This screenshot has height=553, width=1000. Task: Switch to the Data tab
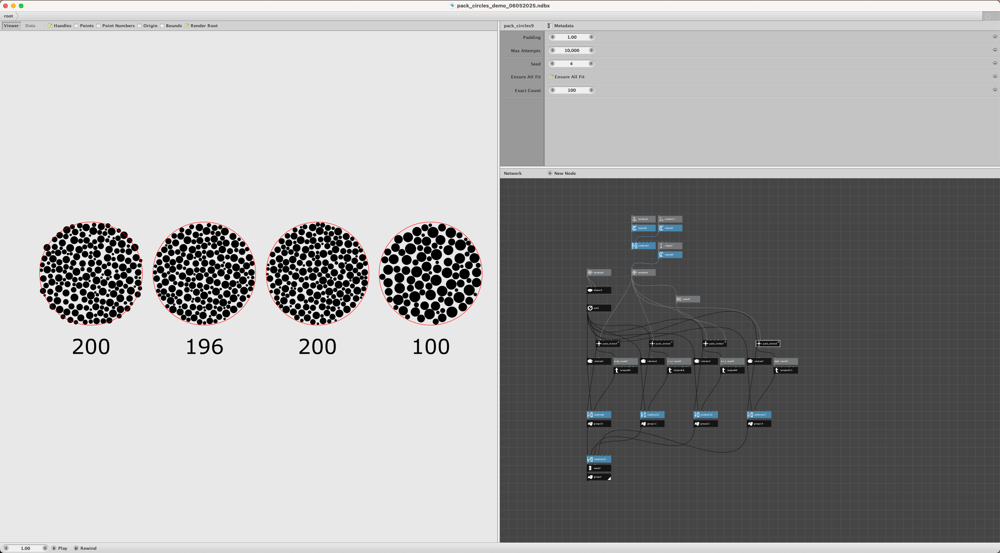(x=30, y=26)
